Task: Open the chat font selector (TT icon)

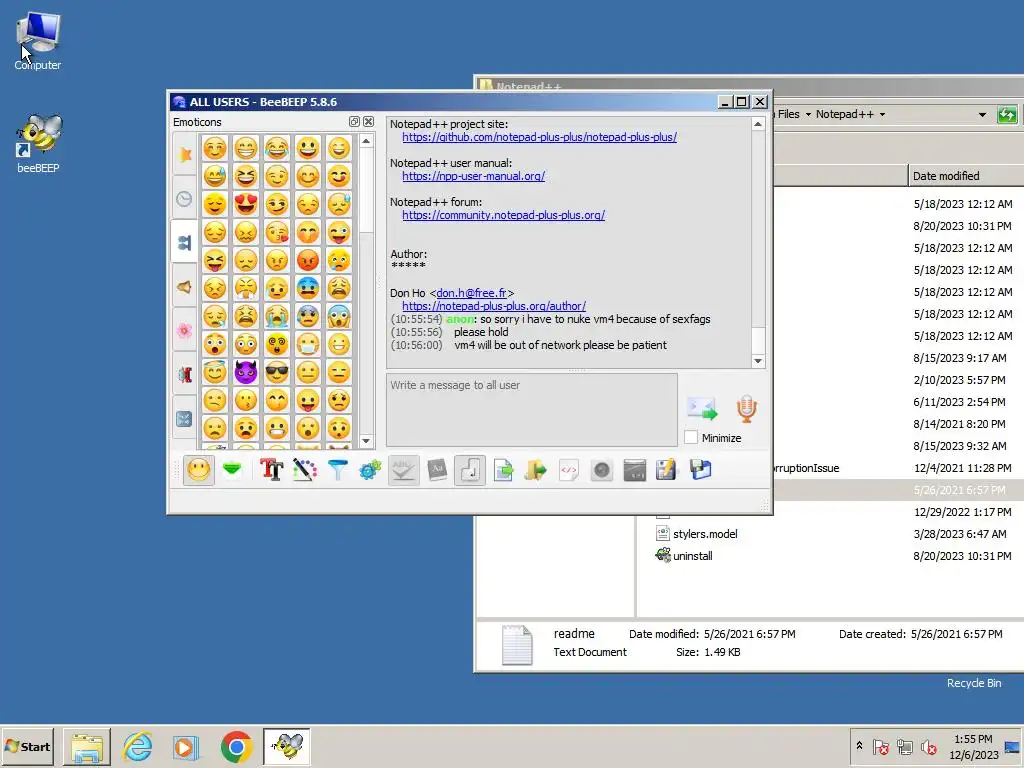Action: pyautogui.click(x=272, y=470)
